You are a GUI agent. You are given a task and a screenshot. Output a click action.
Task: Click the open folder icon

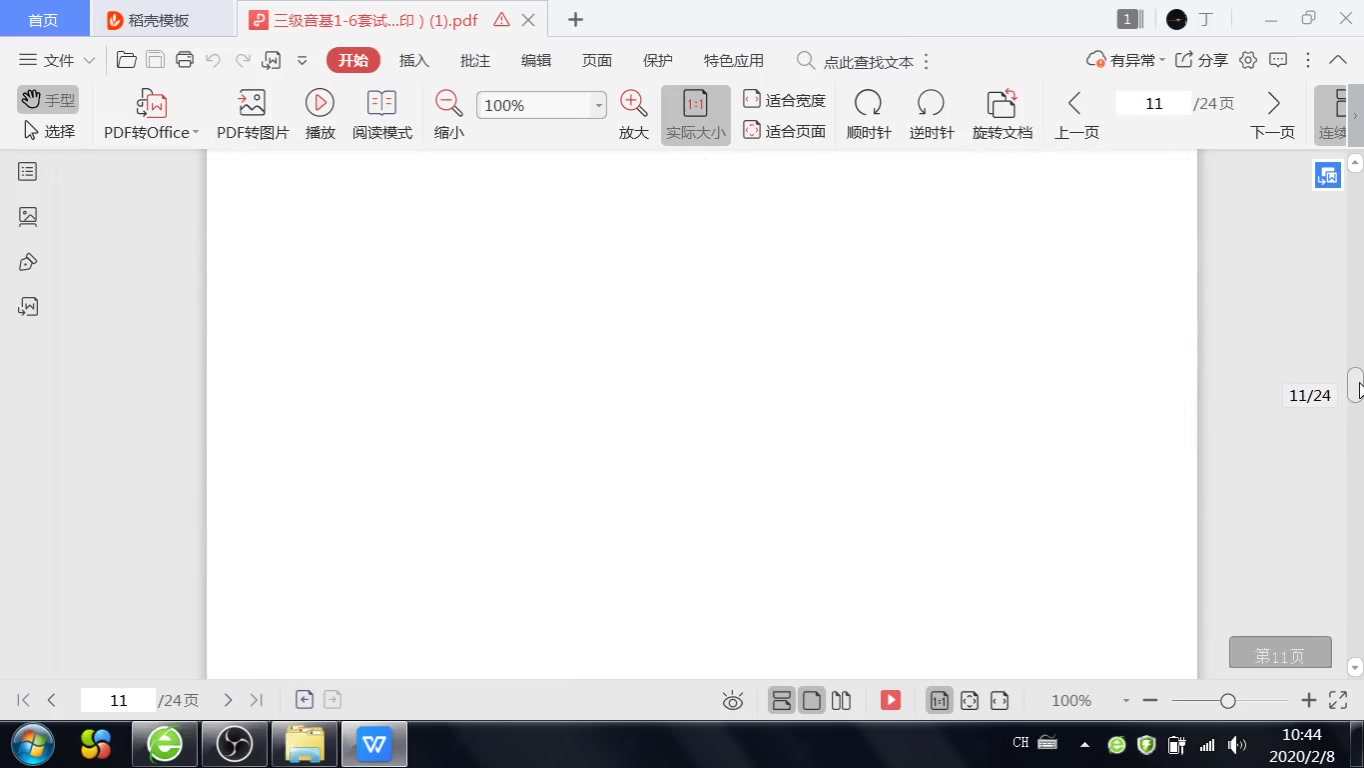[x=126, y=60]
